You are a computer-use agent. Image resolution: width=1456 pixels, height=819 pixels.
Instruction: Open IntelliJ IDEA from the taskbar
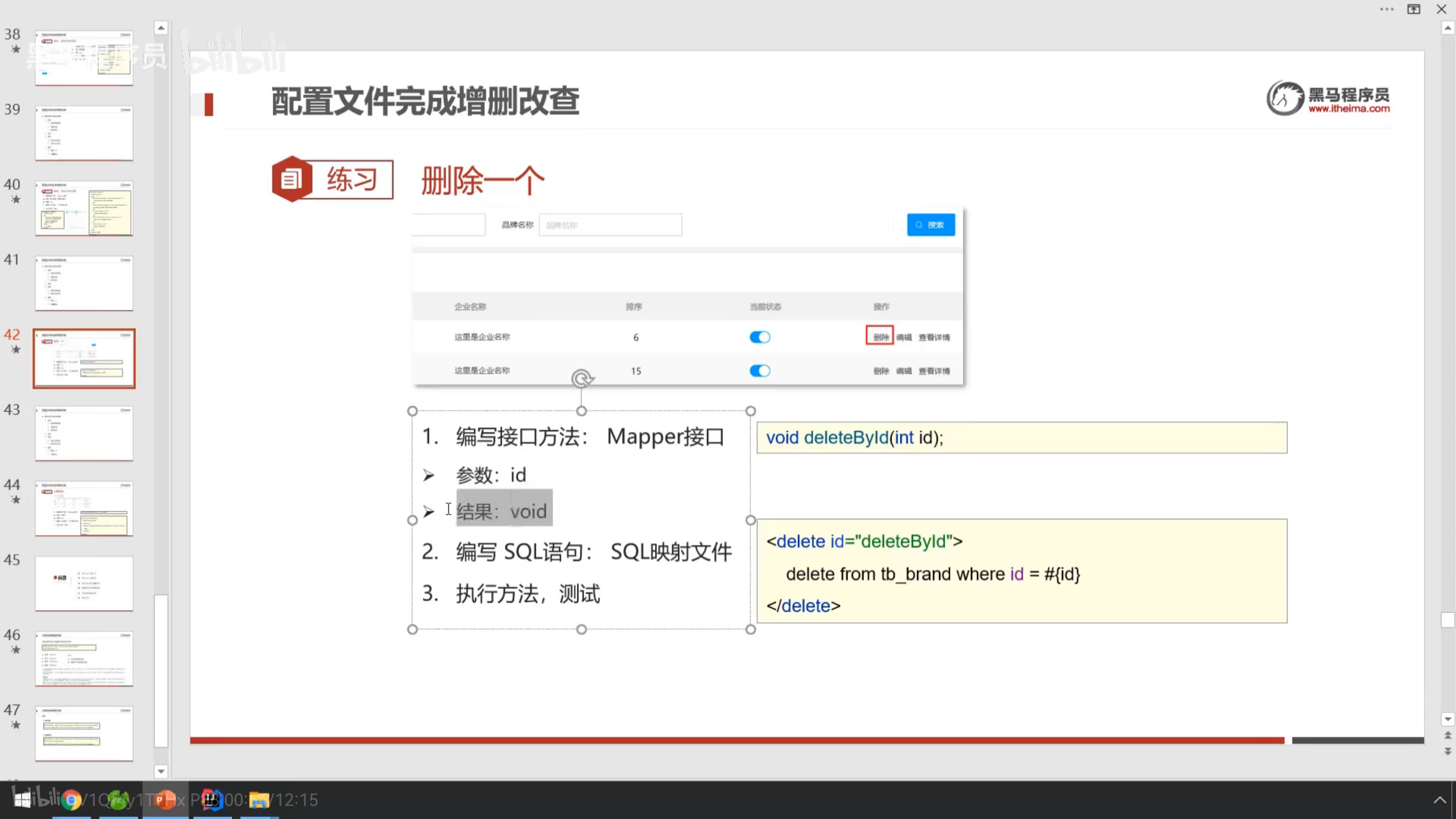212,800
